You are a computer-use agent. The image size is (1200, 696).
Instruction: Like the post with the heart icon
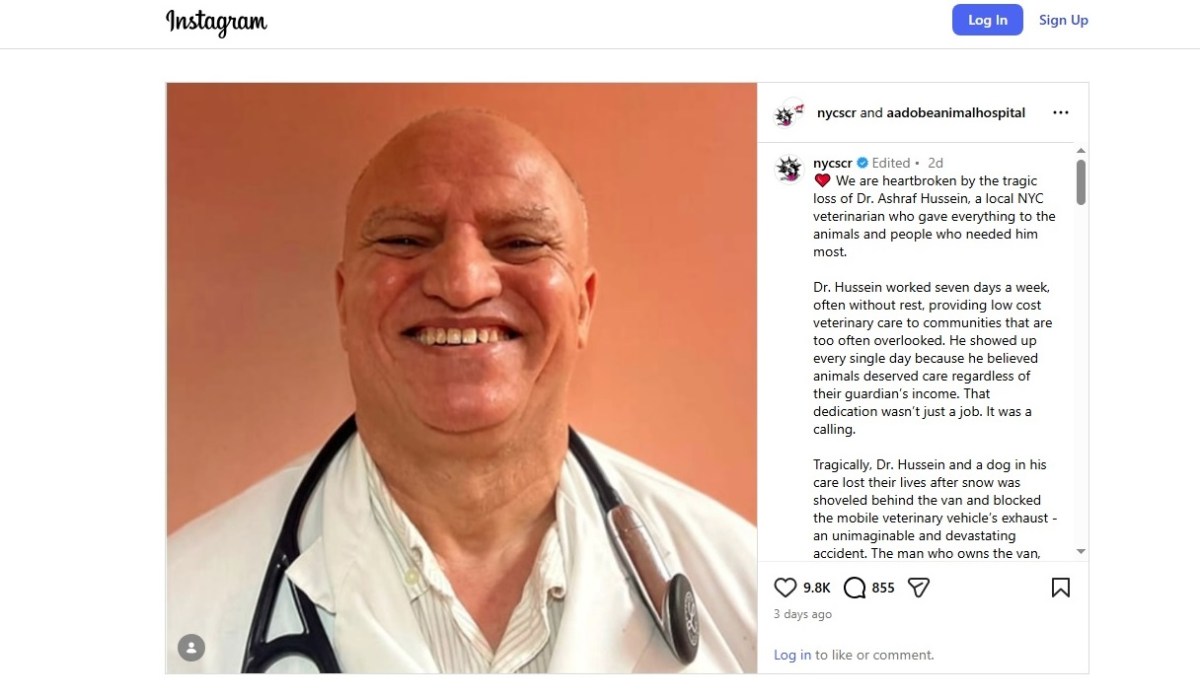coord(786,588)
